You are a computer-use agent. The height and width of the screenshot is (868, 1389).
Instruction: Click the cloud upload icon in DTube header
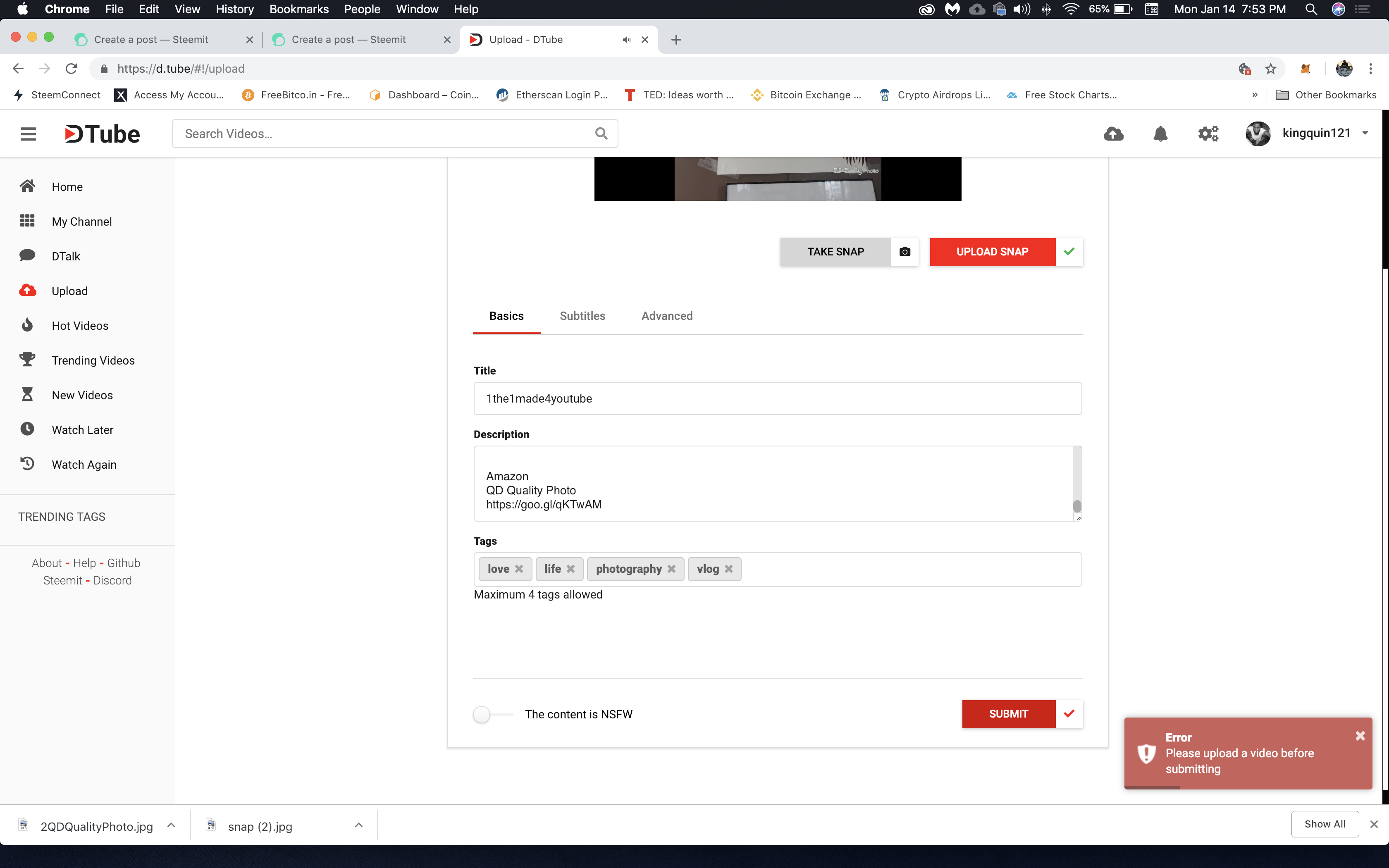tap(1114, 134)
